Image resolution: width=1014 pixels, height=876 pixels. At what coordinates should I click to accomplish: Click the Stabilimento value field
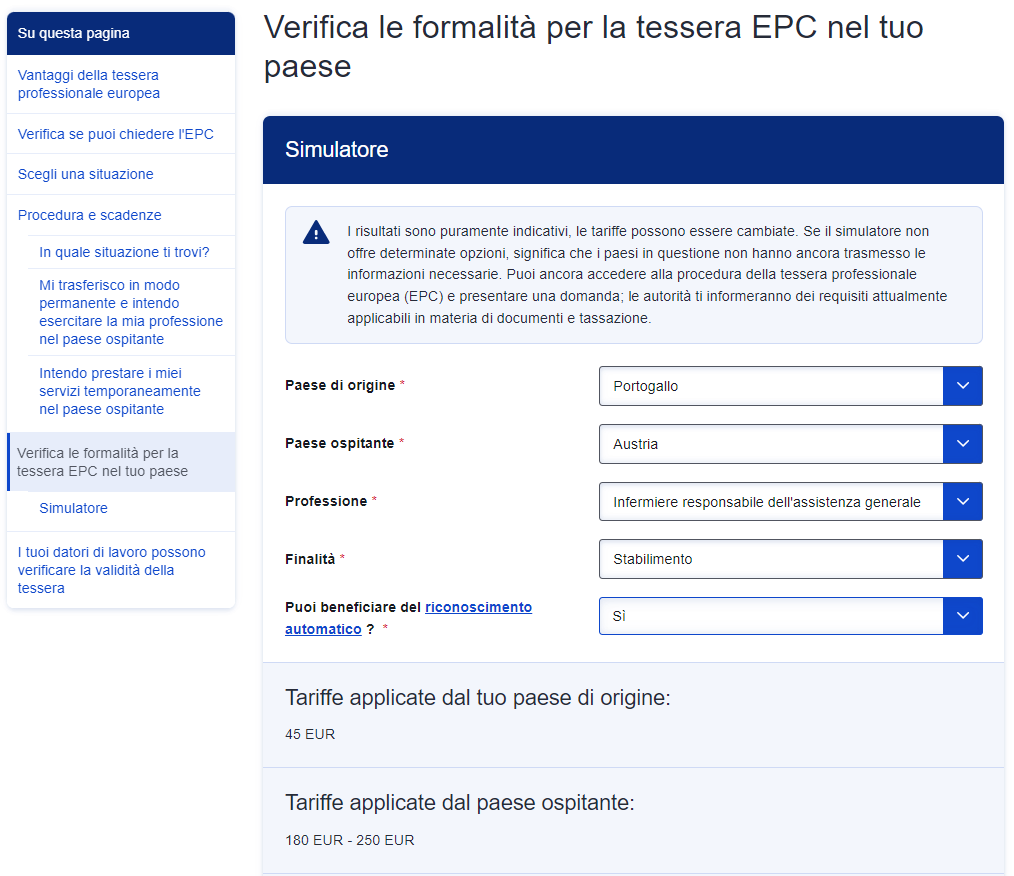coord(770,559)
